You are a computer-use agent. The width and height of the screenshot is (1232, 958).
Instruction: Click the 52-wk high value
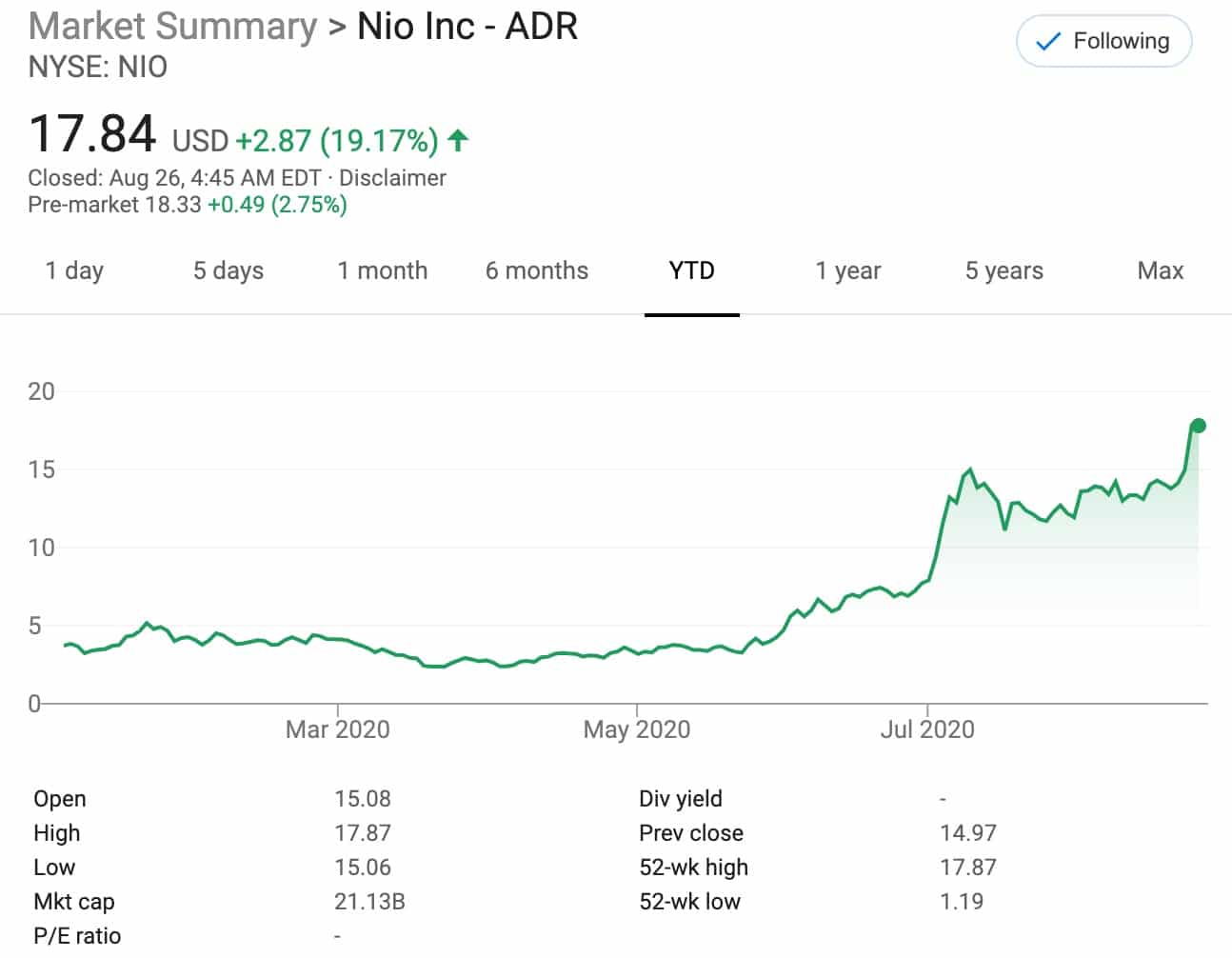tap(968, 868)
